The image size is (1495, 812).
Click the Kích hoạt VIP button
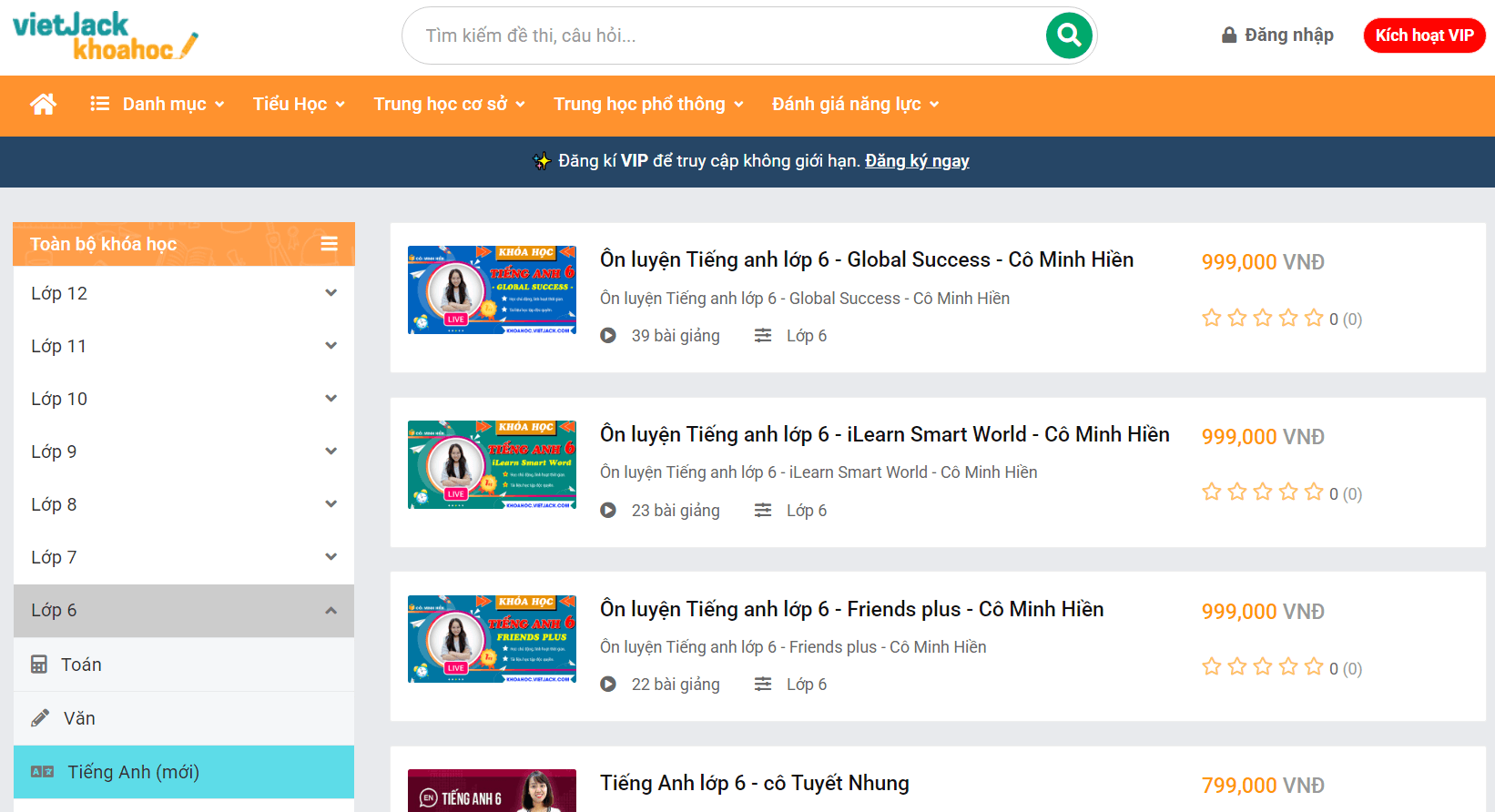tap(1424, 36)
